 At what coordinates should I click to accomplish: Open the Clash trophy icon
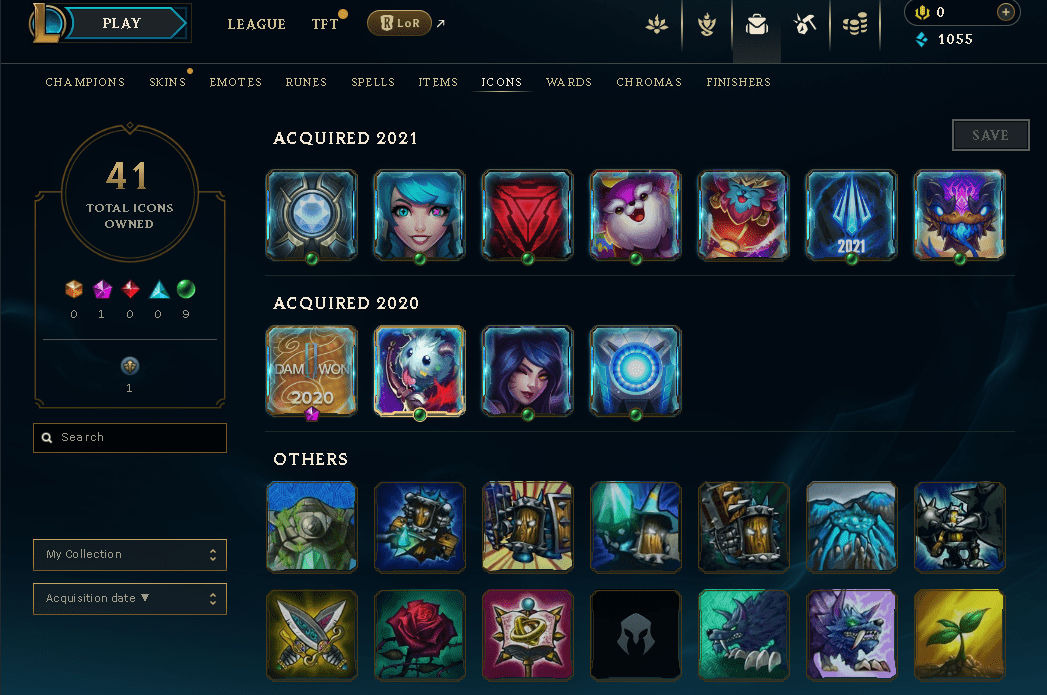(707, 25)
